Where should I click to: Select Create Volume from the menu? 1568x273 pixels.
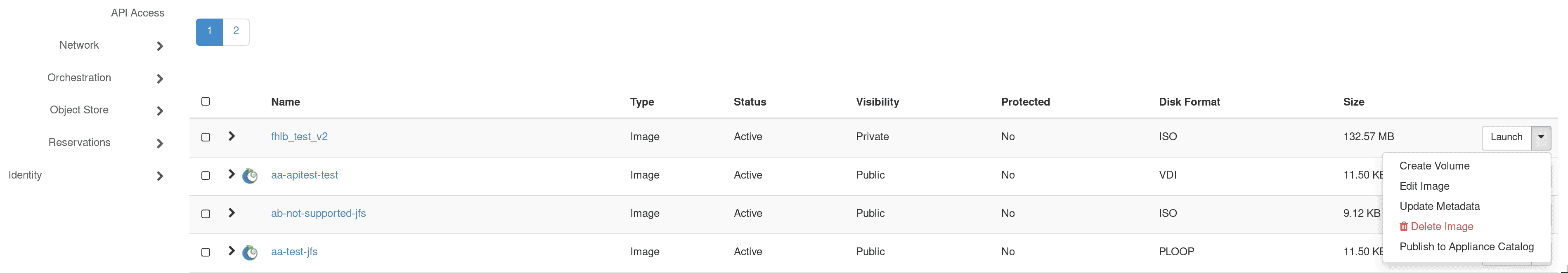[x=1434, y=165]
